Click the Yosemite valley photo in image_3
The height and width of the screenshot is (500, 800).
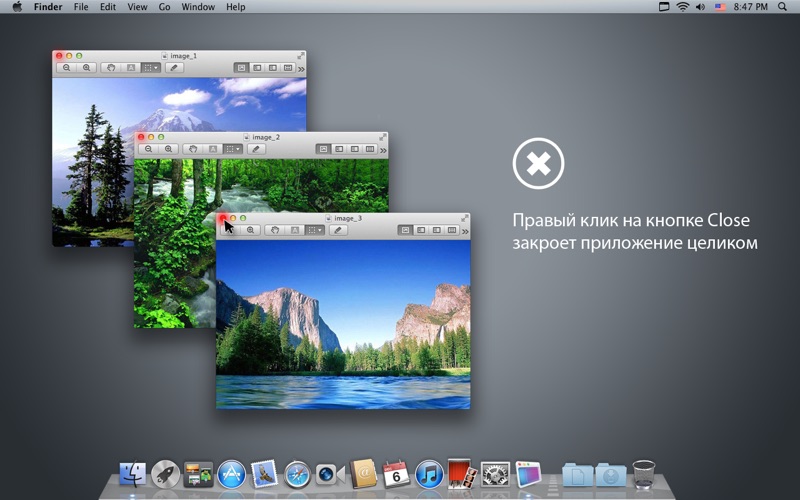pos(343,324)
